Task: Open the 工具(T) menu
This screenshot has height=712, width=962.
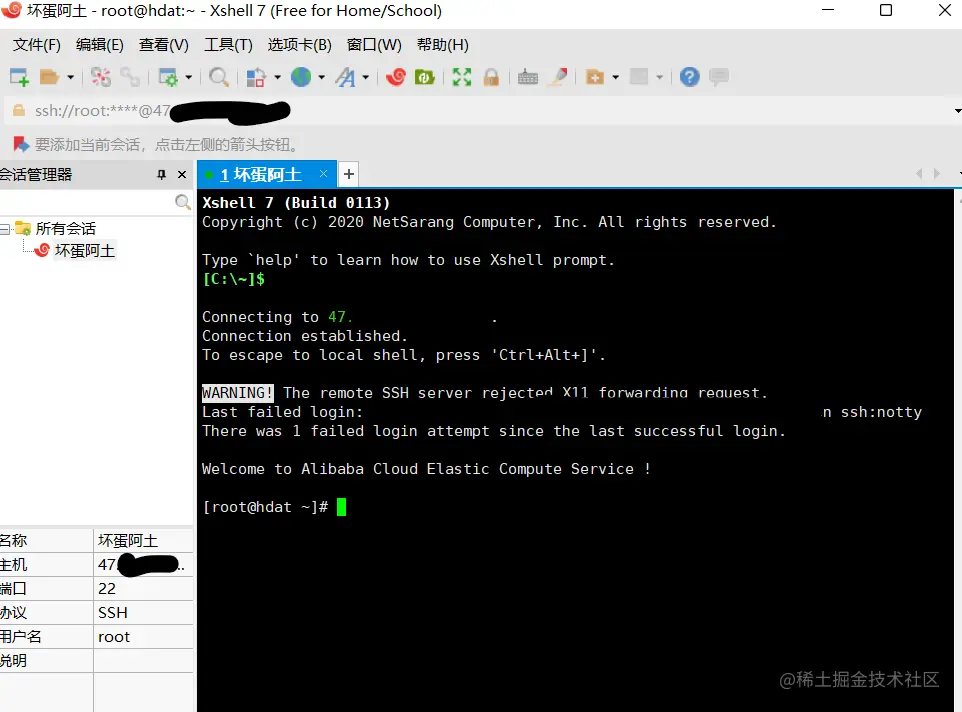Action: (228, 45)
